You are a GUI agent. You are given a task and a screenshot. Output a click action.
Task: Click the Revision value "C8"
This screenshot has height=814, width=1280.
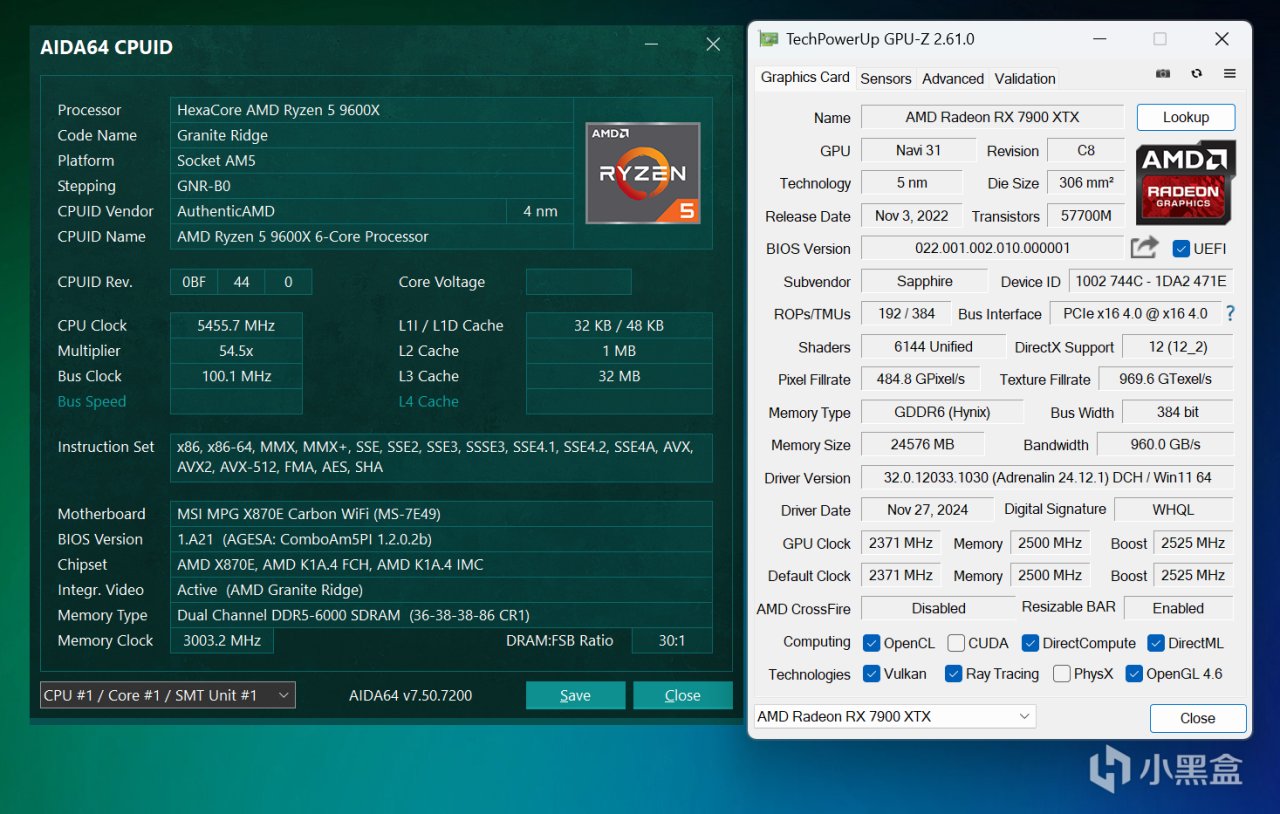[x=1086, y=150]
